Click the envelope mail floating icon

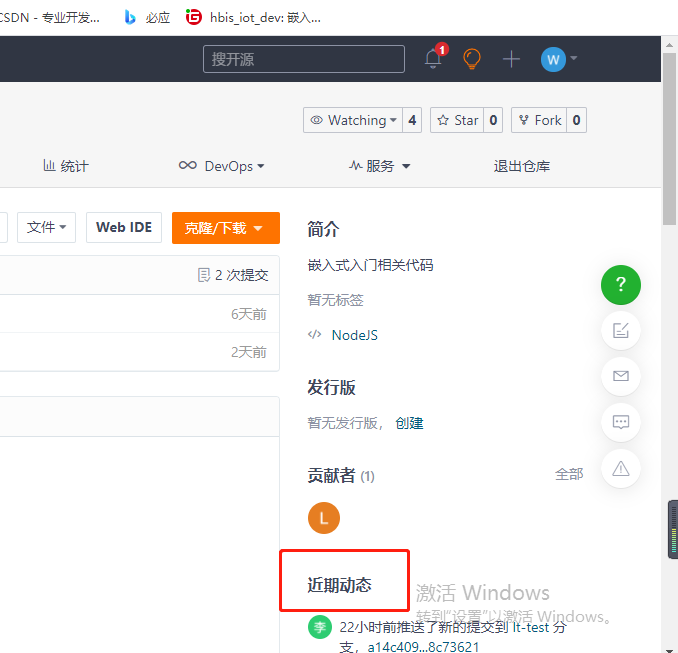tap(620, 376)
